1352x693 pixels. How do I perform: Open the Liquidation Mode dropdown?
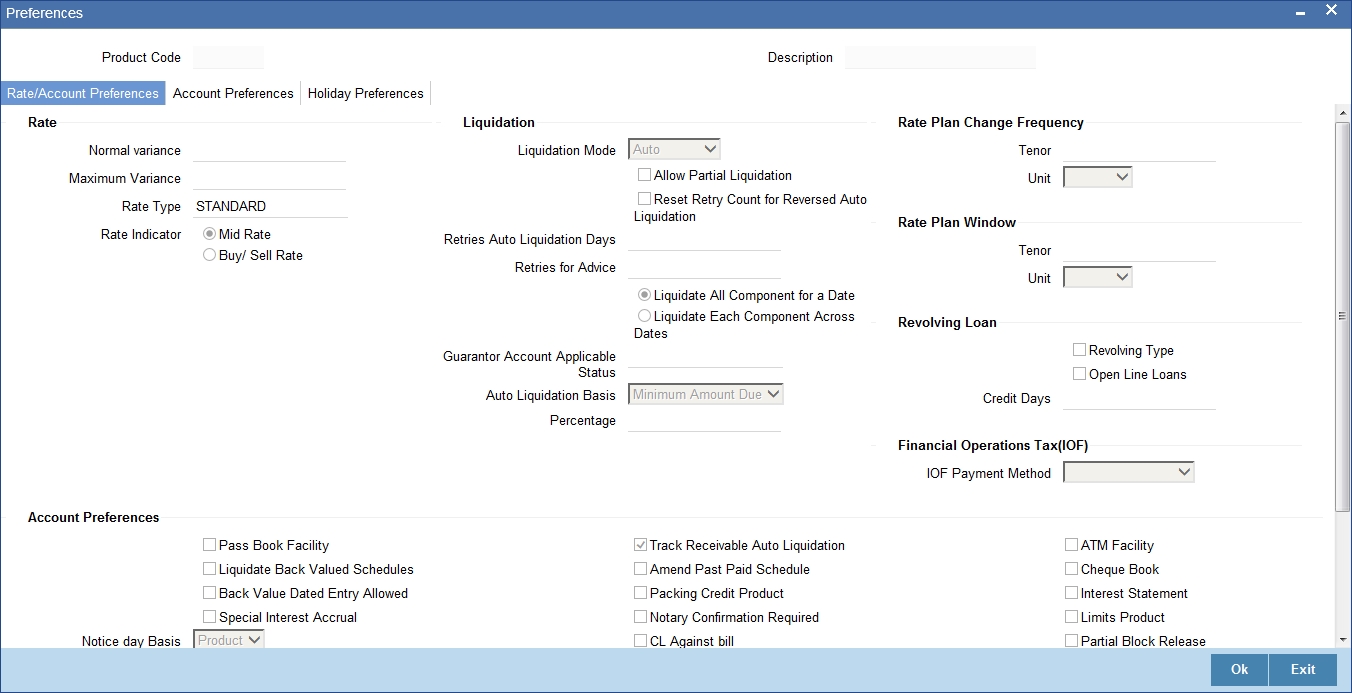674,149
